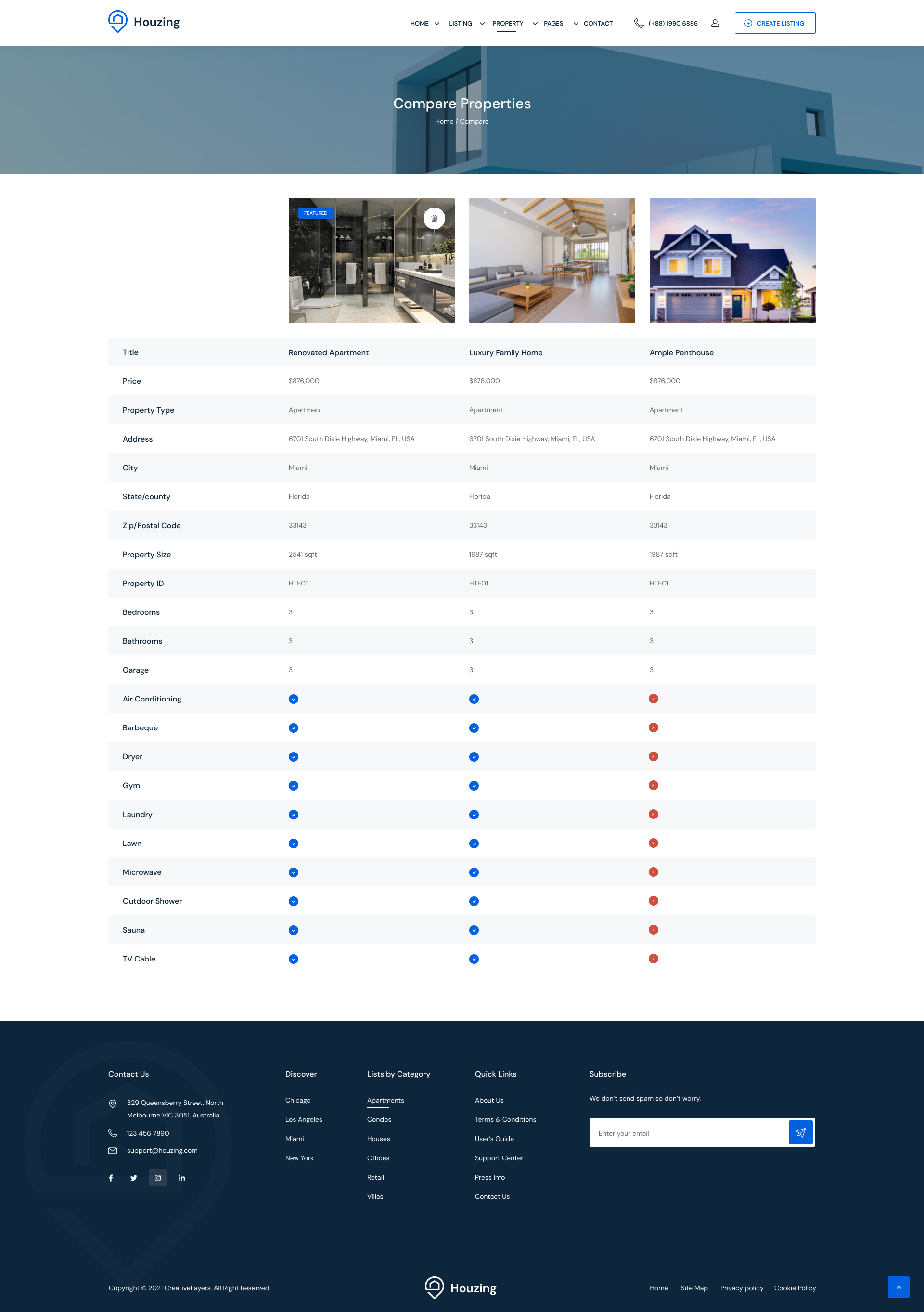Screen dimensions: 924x1312
Task: Follow the Terms & Conditions footer link
Action: pyautogui.click(x=505, y=1119)
